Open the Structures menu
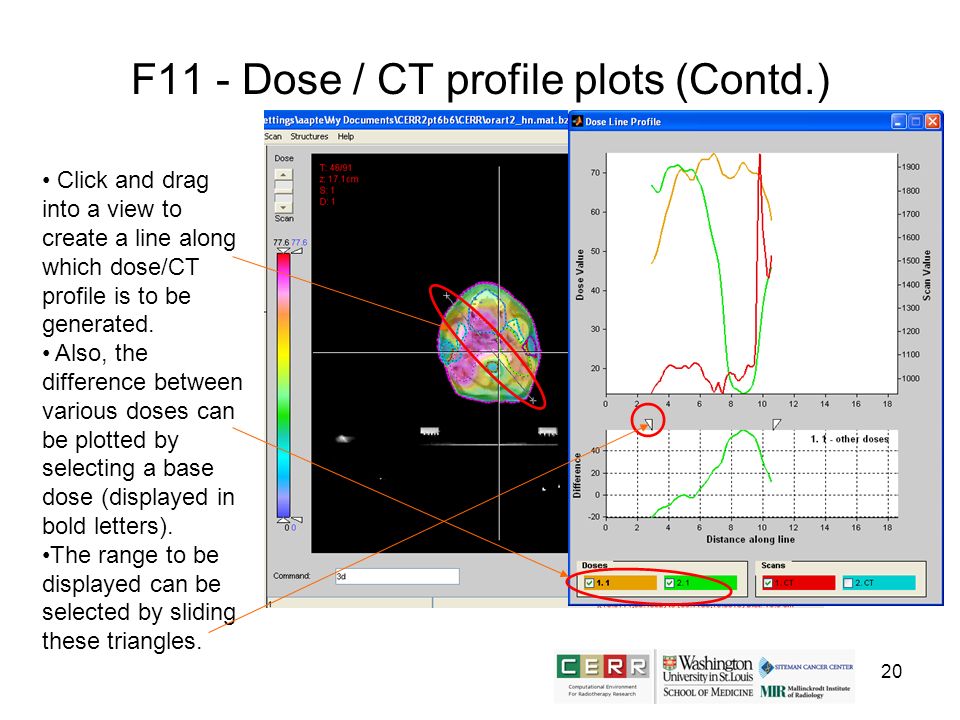This screenshot has width=960, height=720. pos(309,137)
